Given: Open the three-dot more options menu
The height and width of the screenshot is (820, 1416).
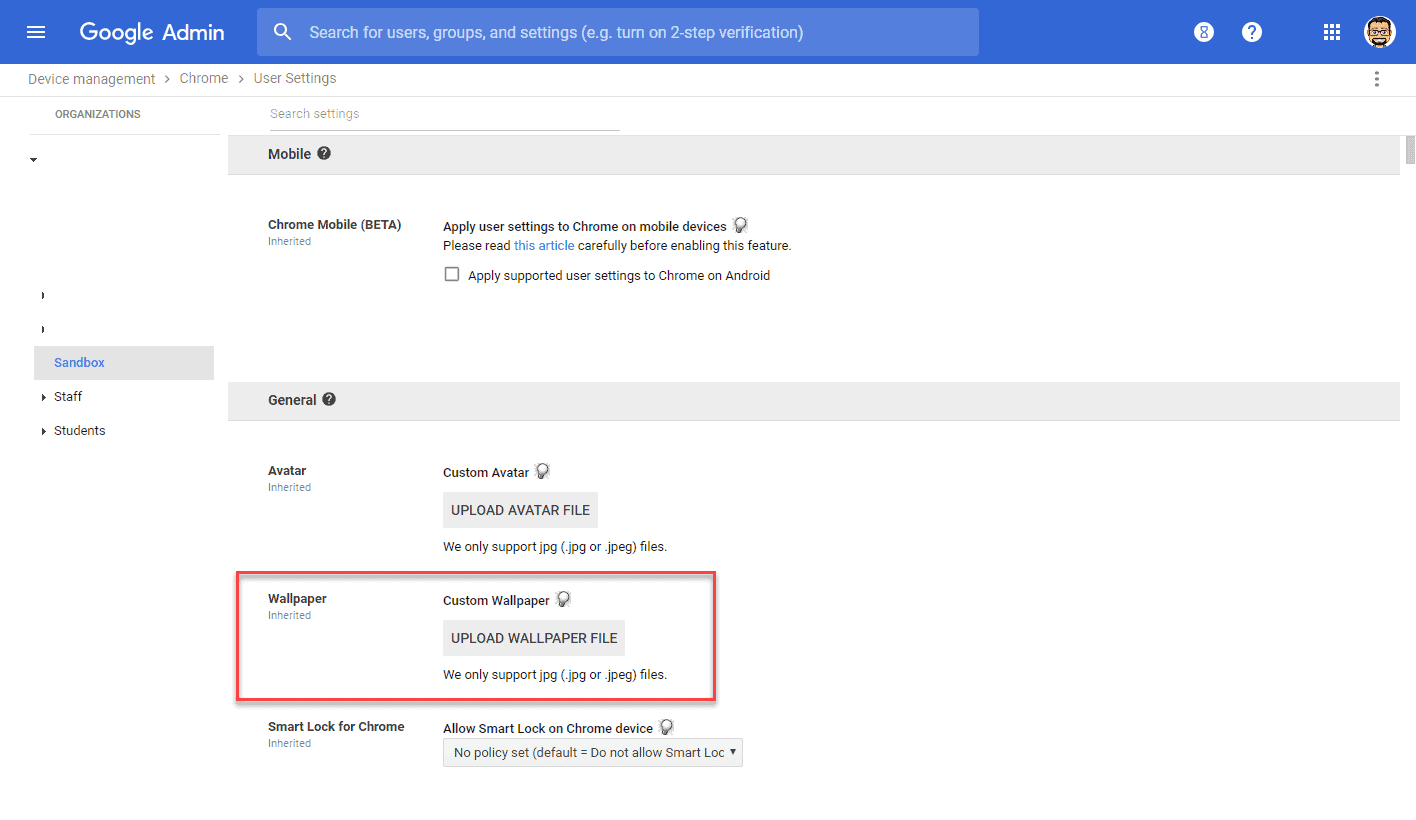Looking at the screenshot, I should [1377, 79].
